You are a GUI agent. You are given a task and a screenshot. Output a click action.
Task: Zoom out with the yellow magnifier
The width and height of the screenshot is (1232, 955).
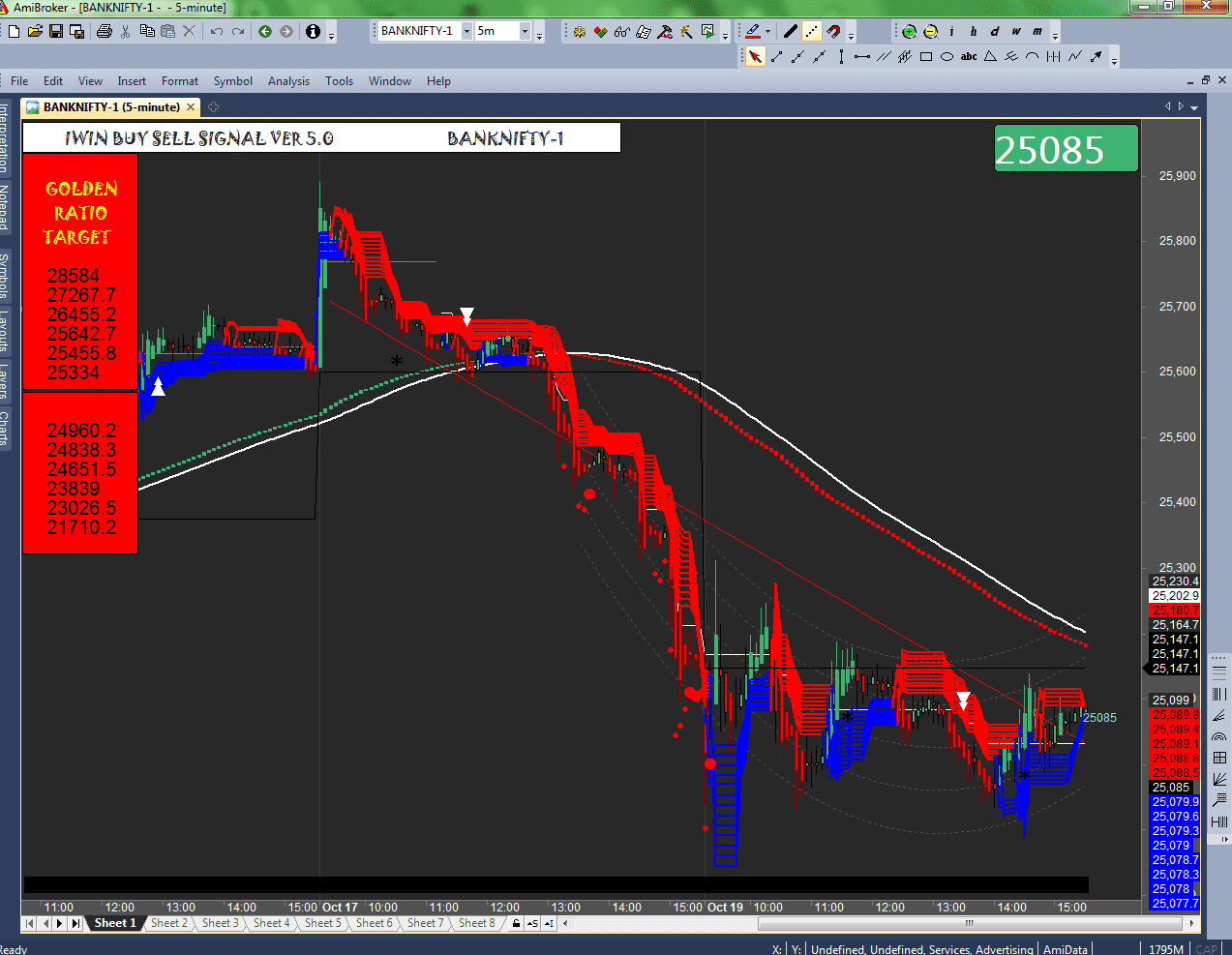[930, 31]
